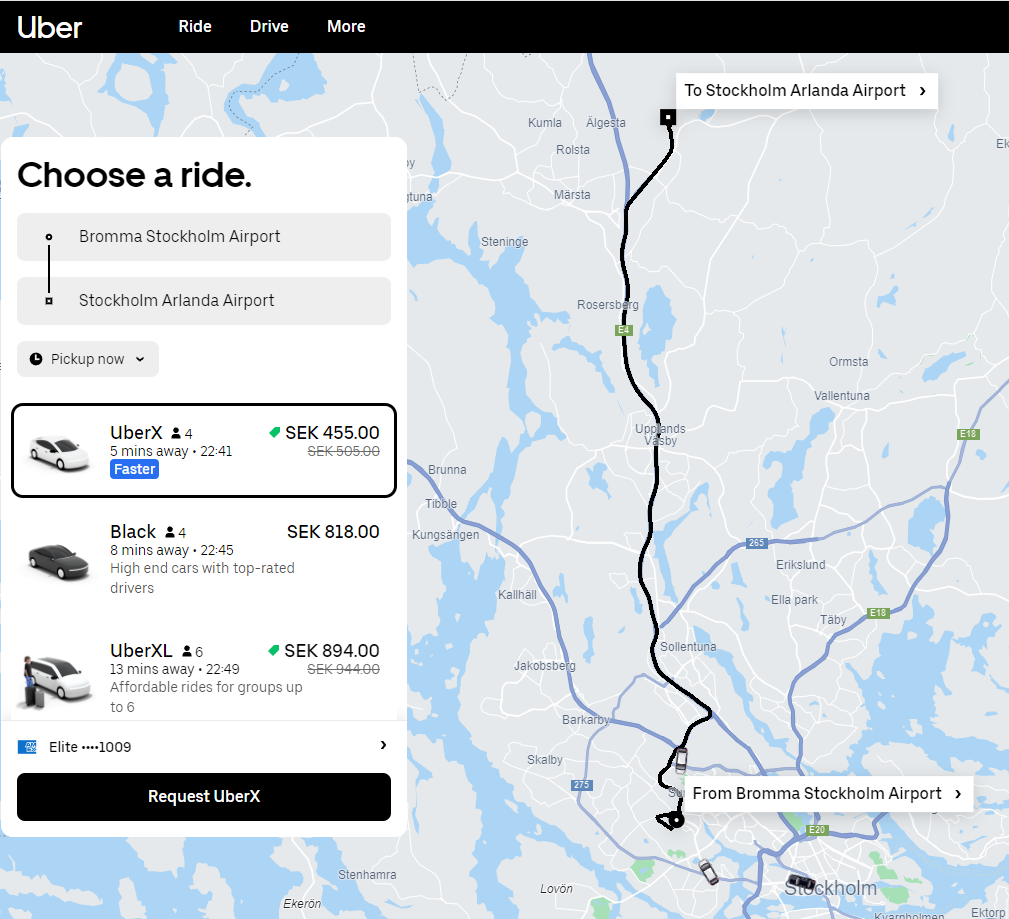1009x919 pixels.
Task: Open the Ride menu
Action: pos(195,27)
